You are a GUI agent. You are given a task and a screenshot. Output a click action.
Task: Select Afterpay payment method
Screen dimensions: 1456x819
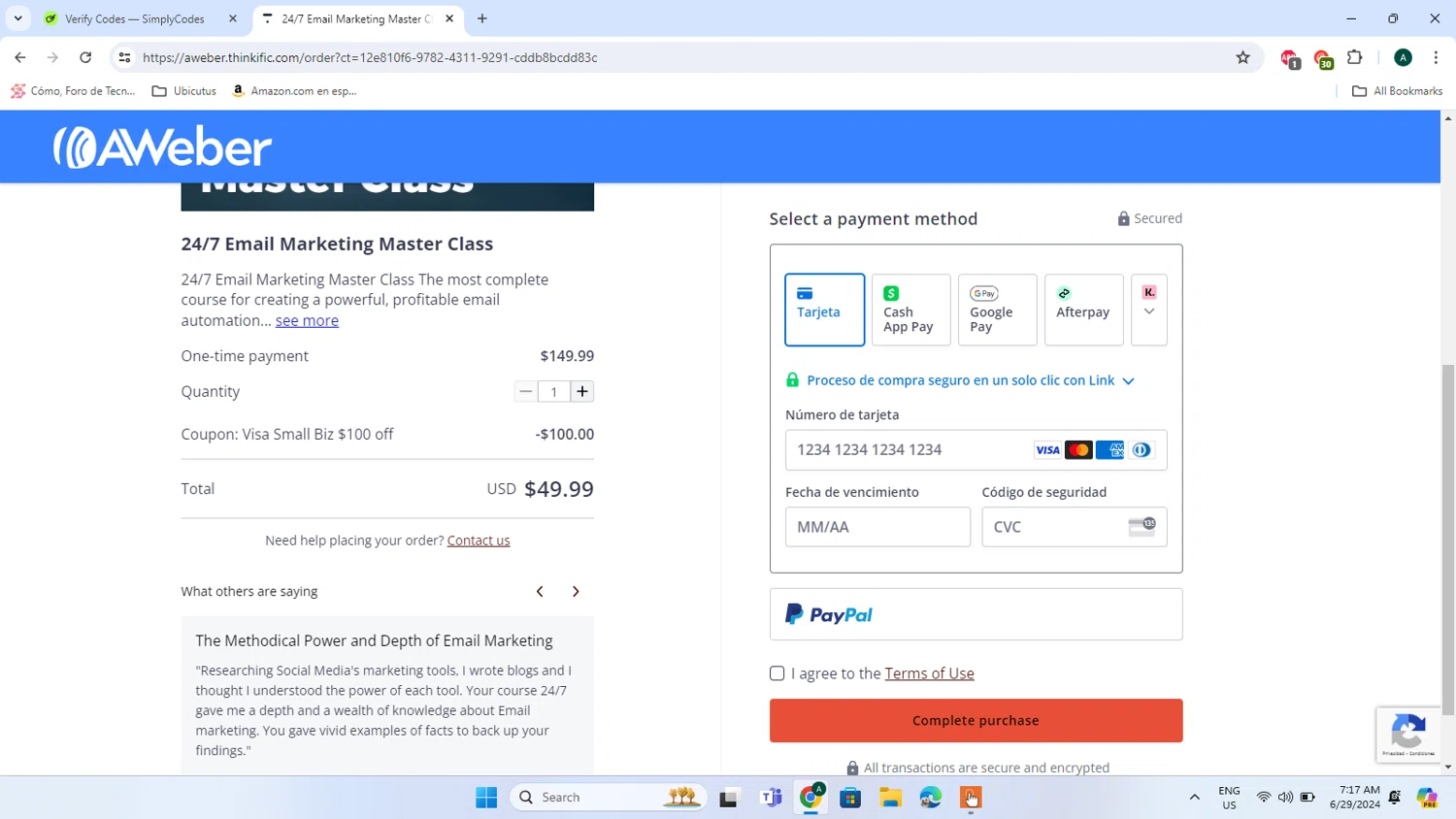(x=1083, y=310)
